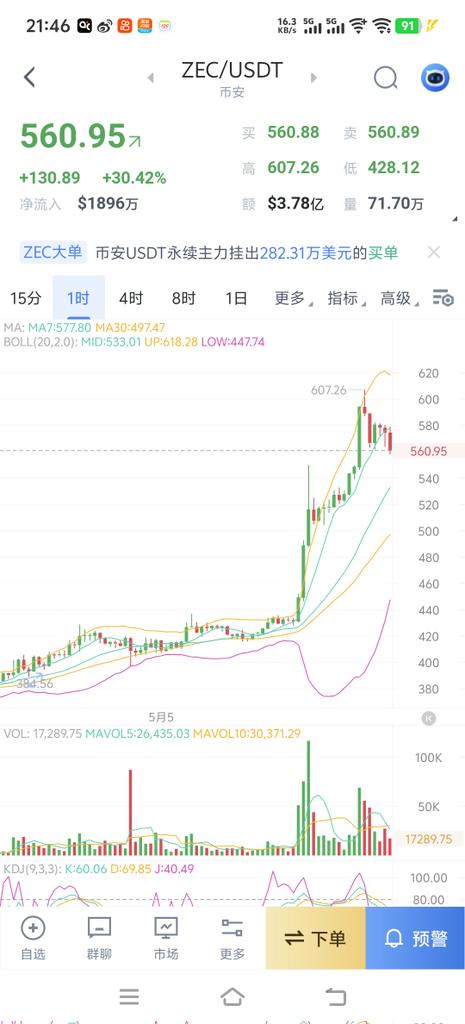This screenshot has width=465, height=1024.
Task: Tap the 买单 link in banner
Action: click(x=383, y=253)
